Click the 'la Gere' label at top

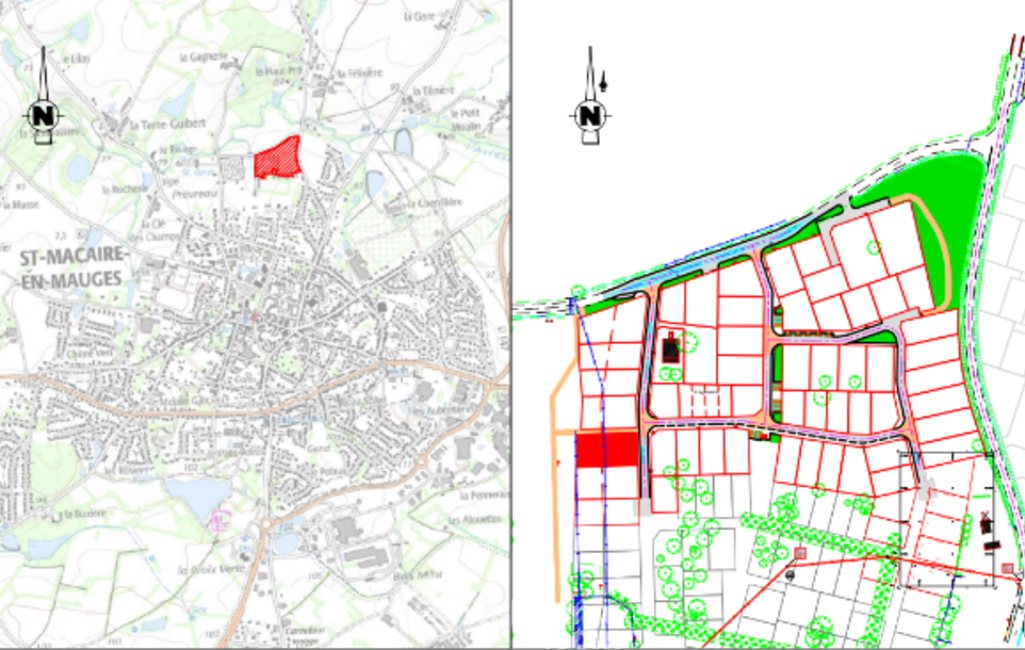417,16
